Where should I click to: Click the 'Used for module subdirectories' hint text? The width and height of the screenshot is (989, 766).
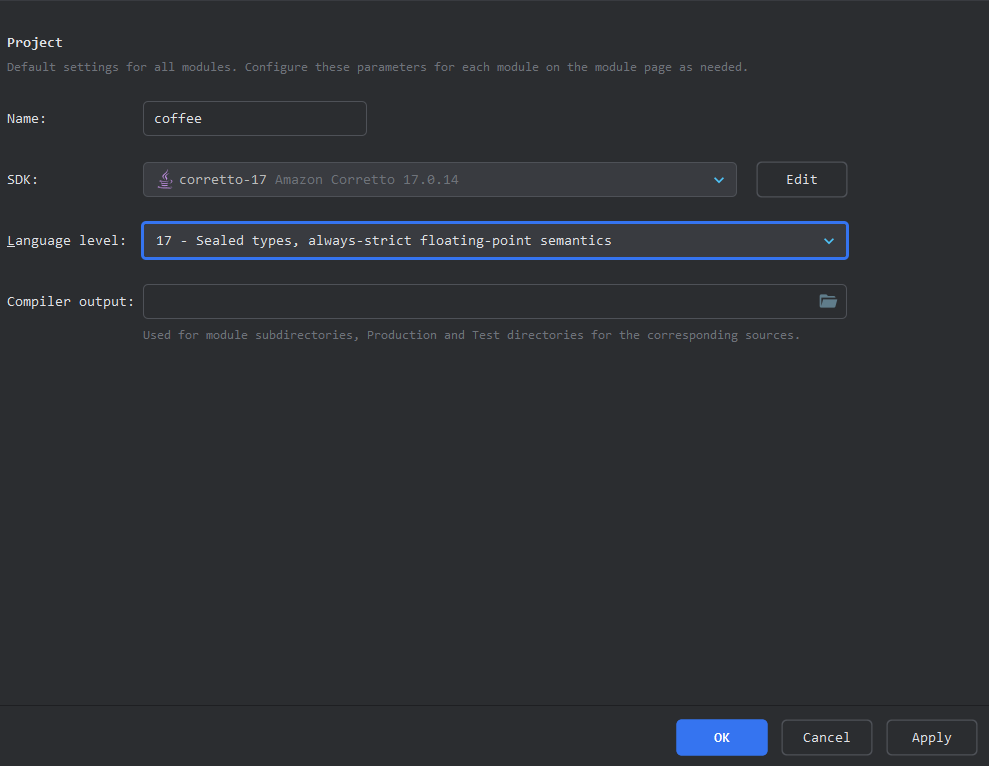(x=471, y=335)
